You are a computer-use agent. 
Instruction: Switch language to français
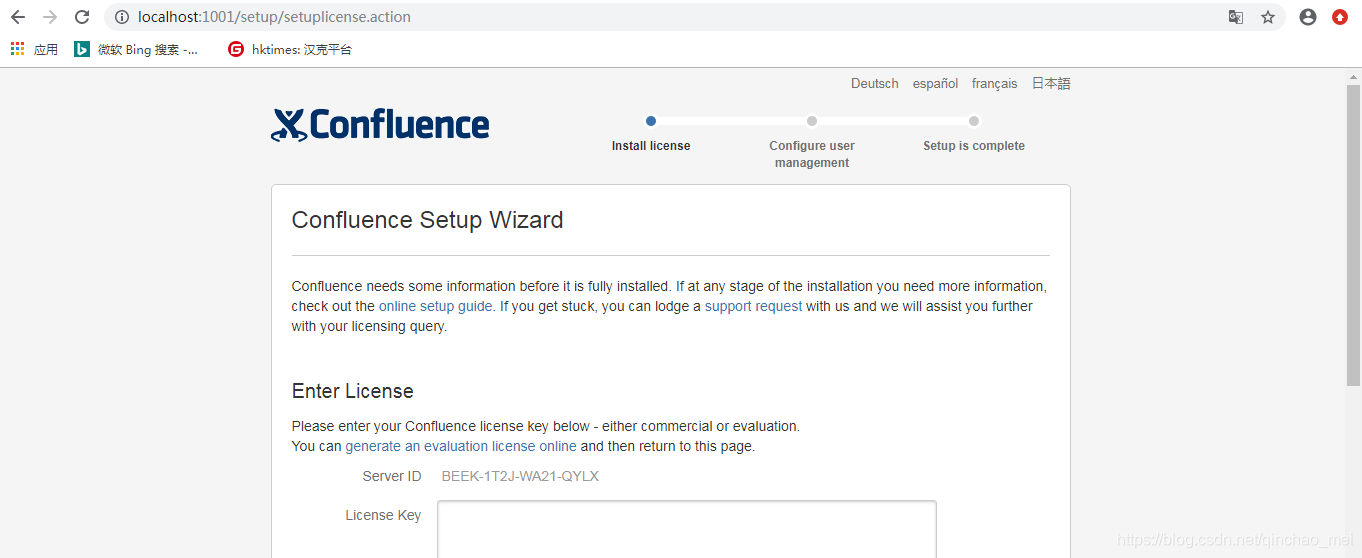pos(994,84)
